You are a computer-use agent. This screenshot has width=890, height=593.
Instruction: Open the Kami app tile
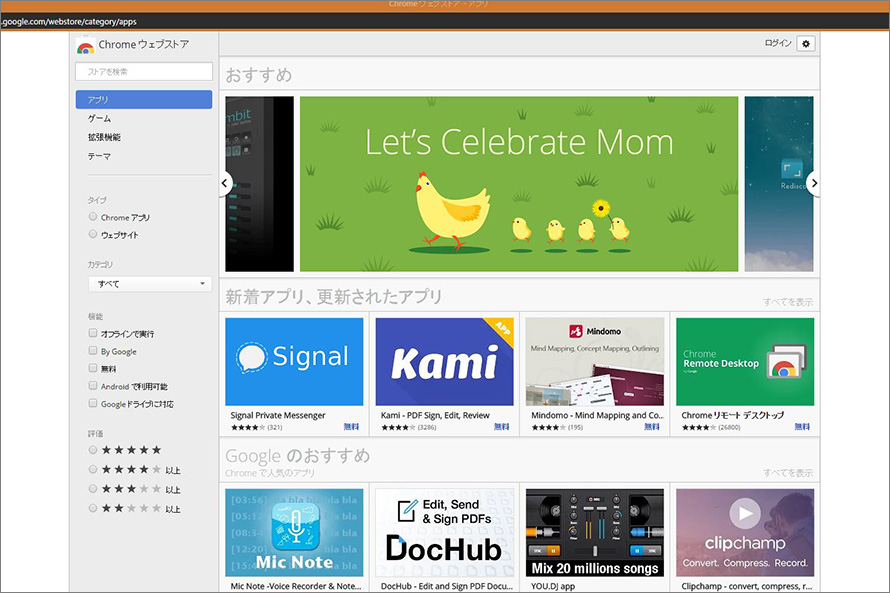444,361
